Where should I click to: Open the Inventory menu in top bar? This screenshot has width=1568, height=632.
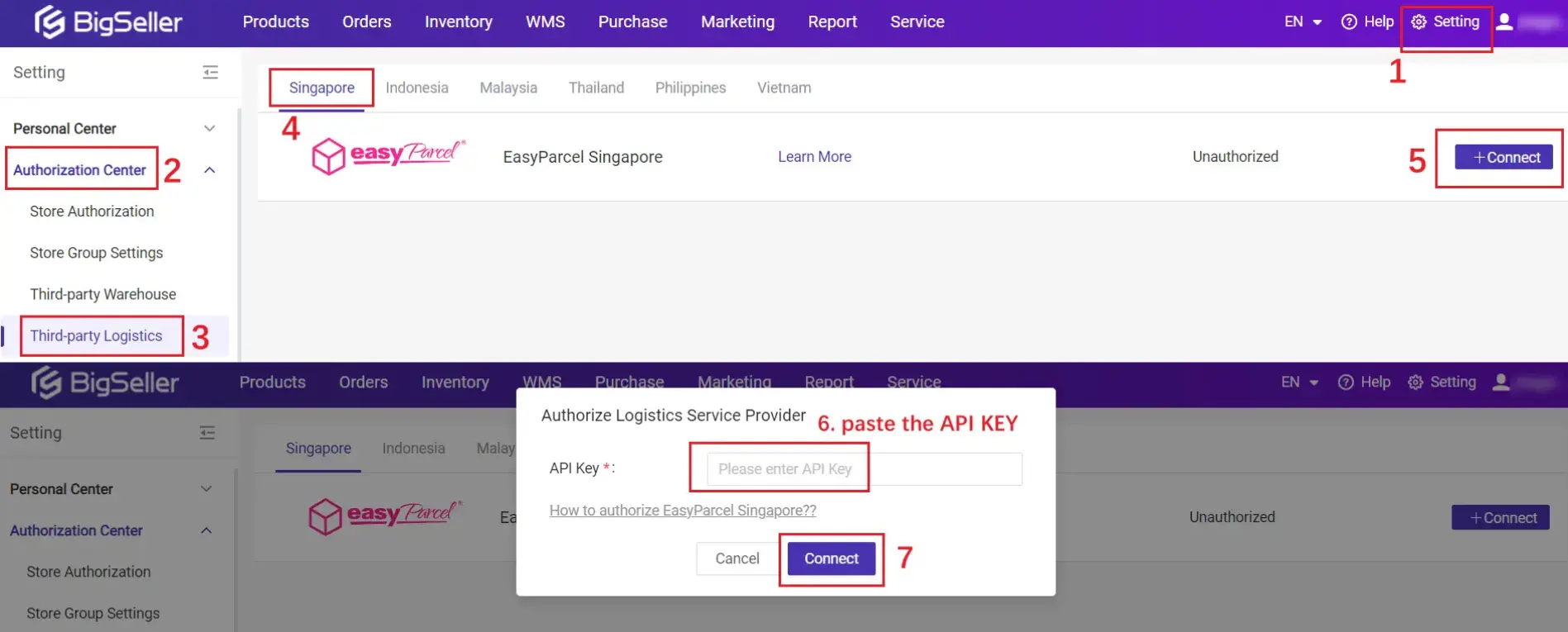click(458, 22)
